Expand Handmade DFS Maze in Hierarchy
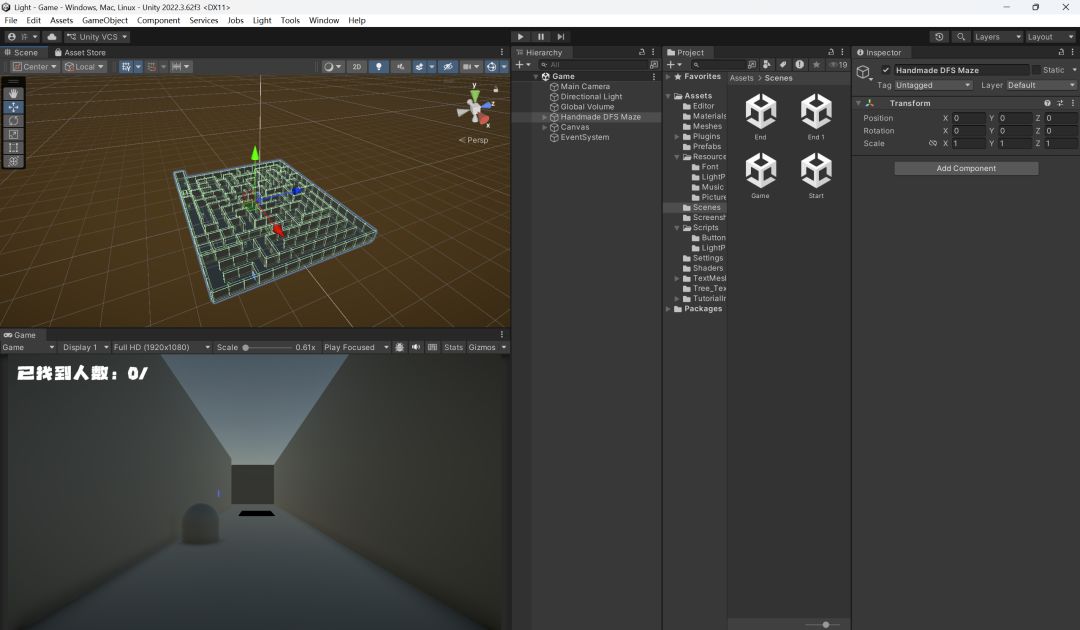The width and height of the screenshot is (1080, 630). (545, 117)
